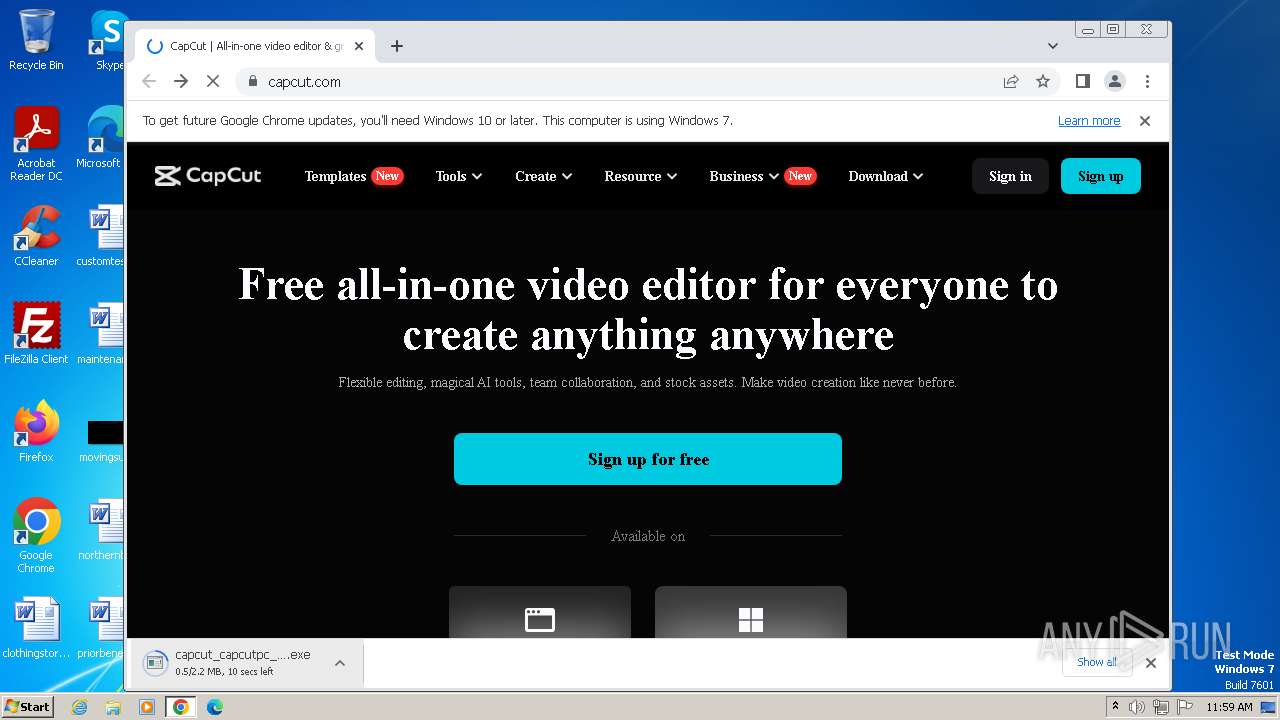Expand the Create dropdown menu
The width and height of the screenshot is (1280, 720).
point(544,176)
